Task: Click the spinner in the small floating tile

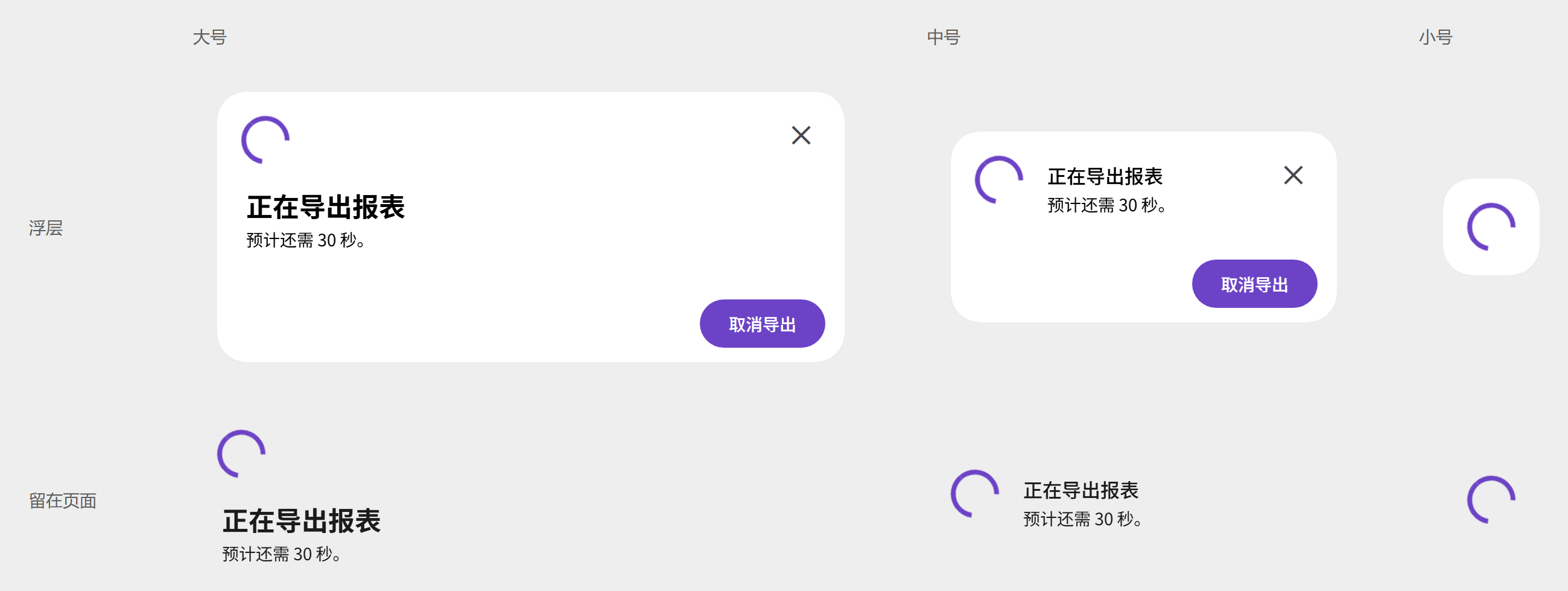Action: pos(1491,227)
